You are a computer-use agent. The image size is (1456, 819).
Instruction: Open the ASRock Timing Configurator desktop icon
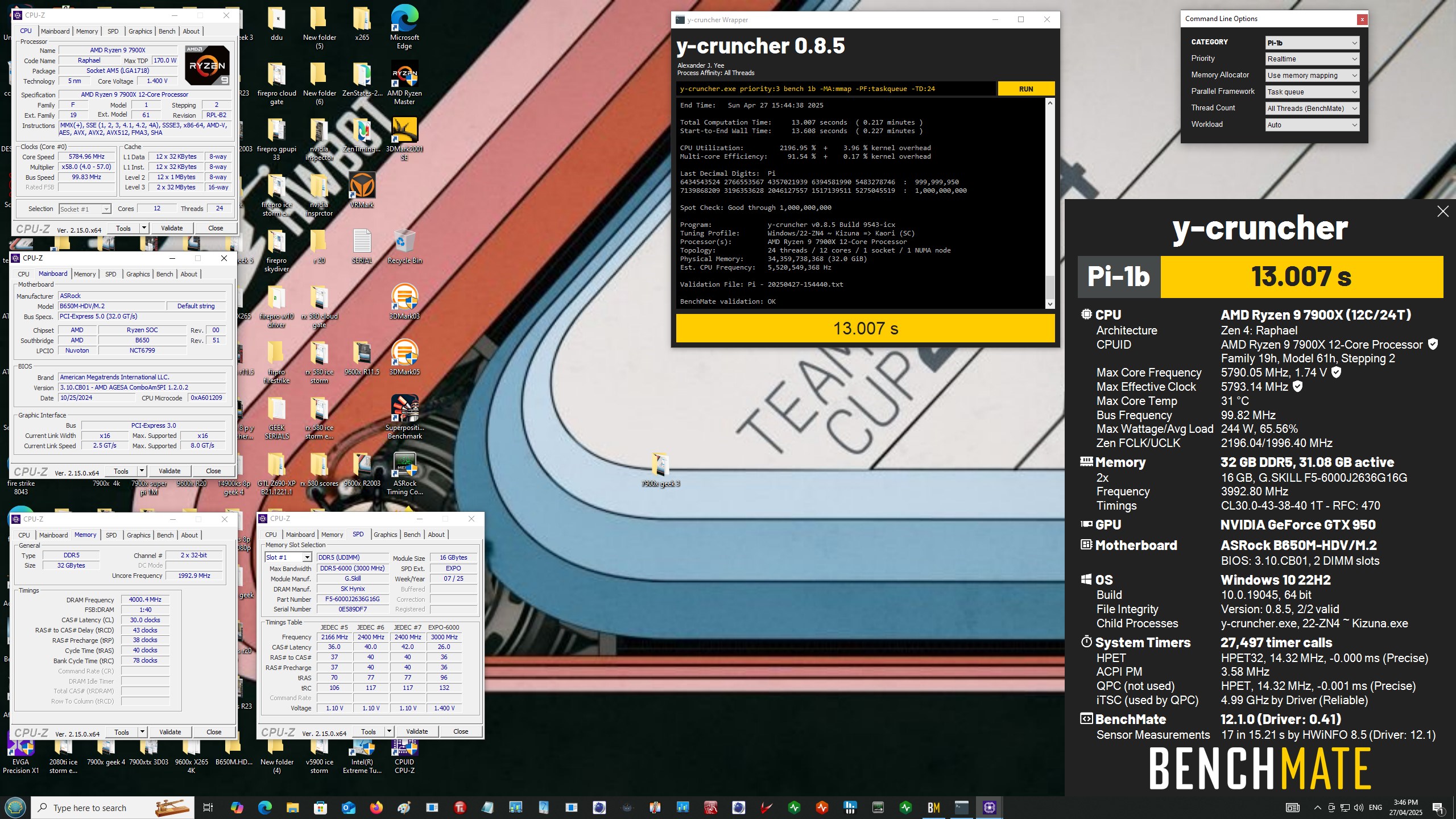pyautogui.click(x=404, y=473)
